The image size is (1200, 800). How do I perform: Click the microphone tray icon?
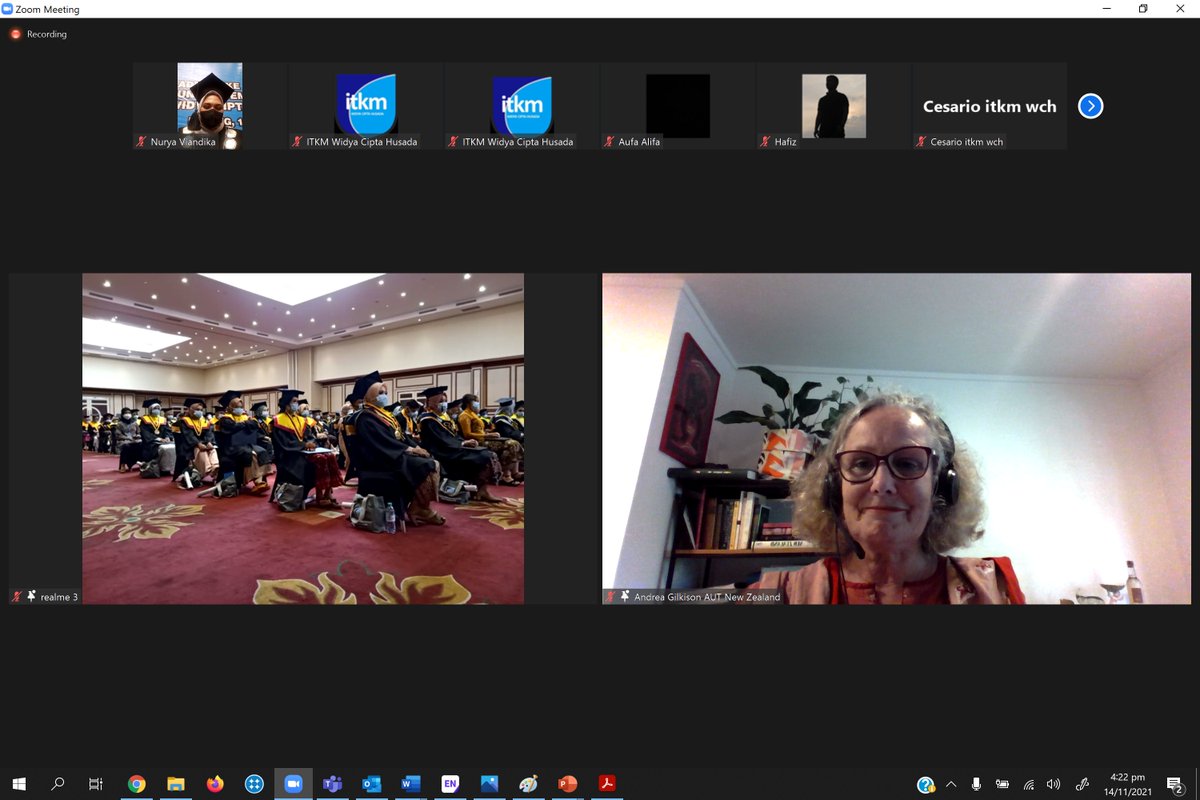(x=976, y=784)
